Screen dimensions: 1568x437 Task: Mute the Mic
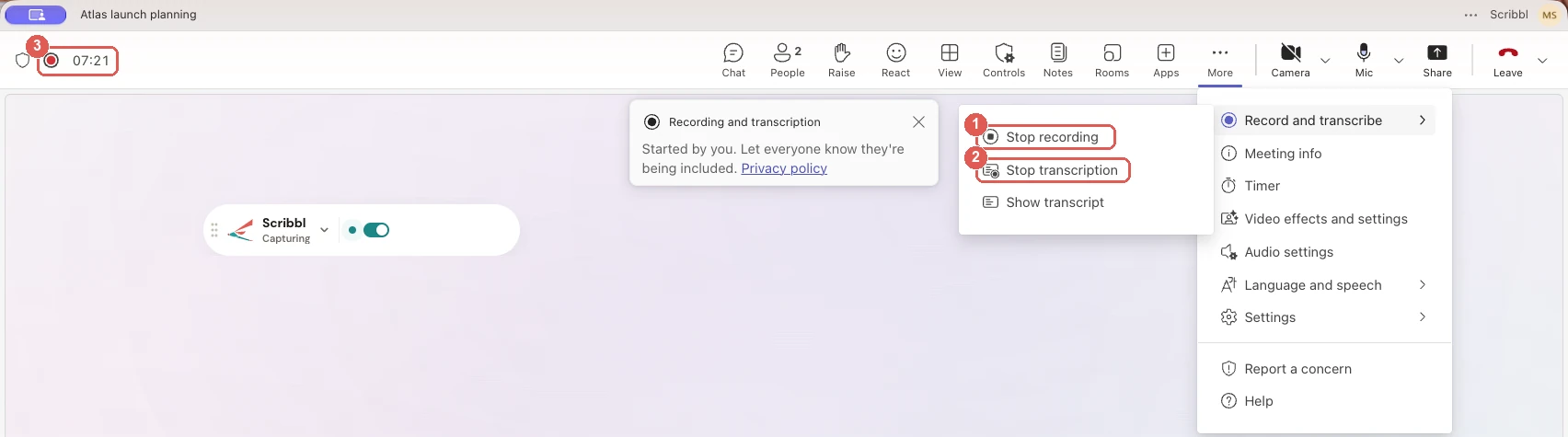click(x=1364, y=60)
